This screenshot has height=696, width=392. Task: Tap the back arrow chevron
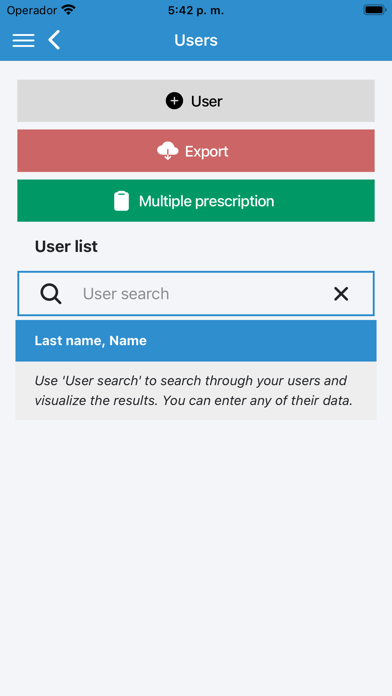[54, 40]
